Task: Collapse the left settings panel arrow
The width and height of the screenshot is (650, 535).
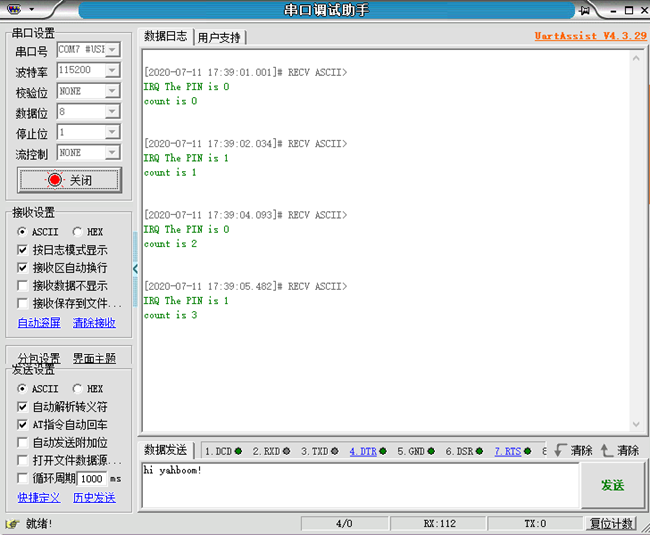Action: click(x=135, y=269)
